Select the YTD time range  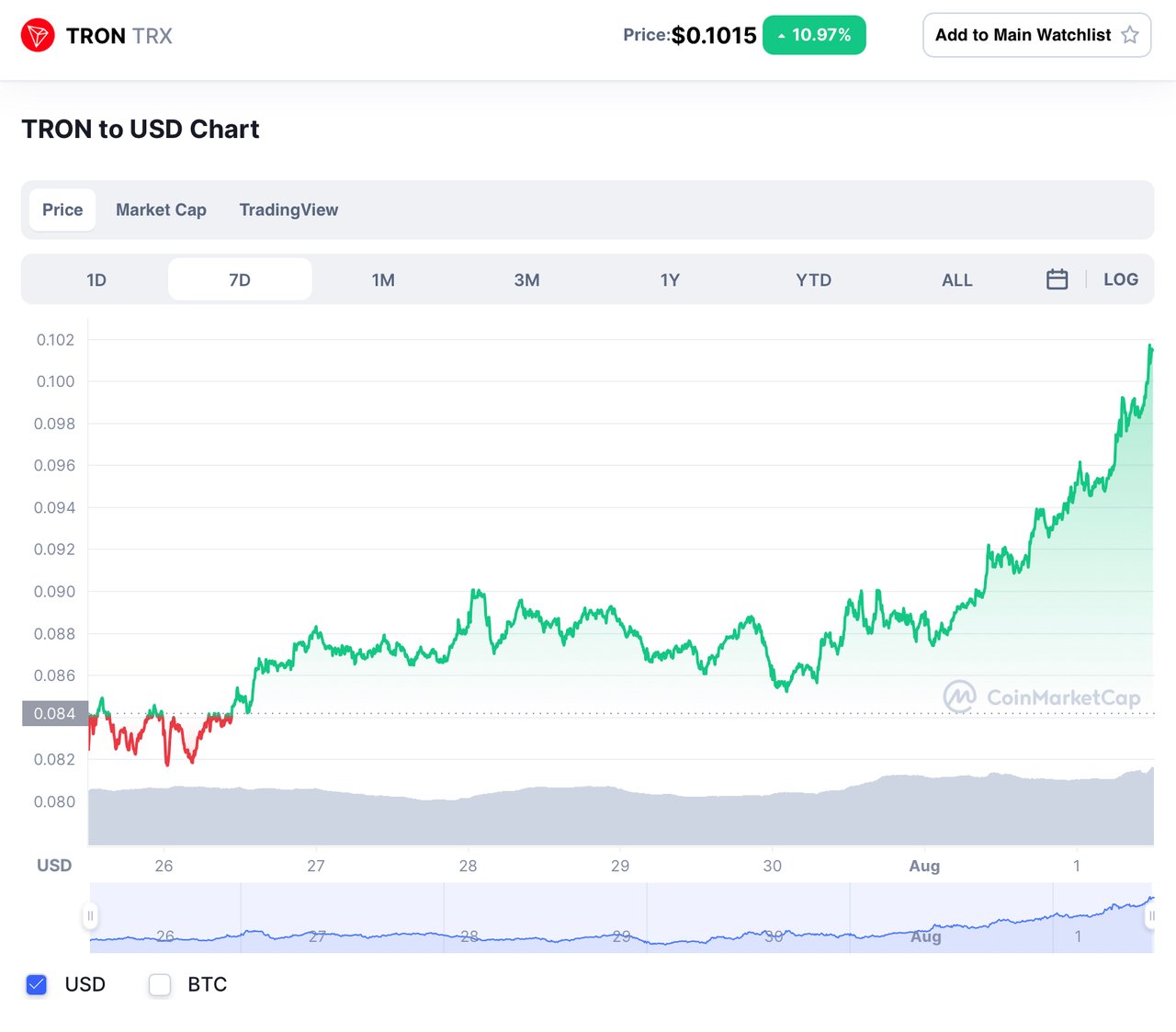coord(813,279)
